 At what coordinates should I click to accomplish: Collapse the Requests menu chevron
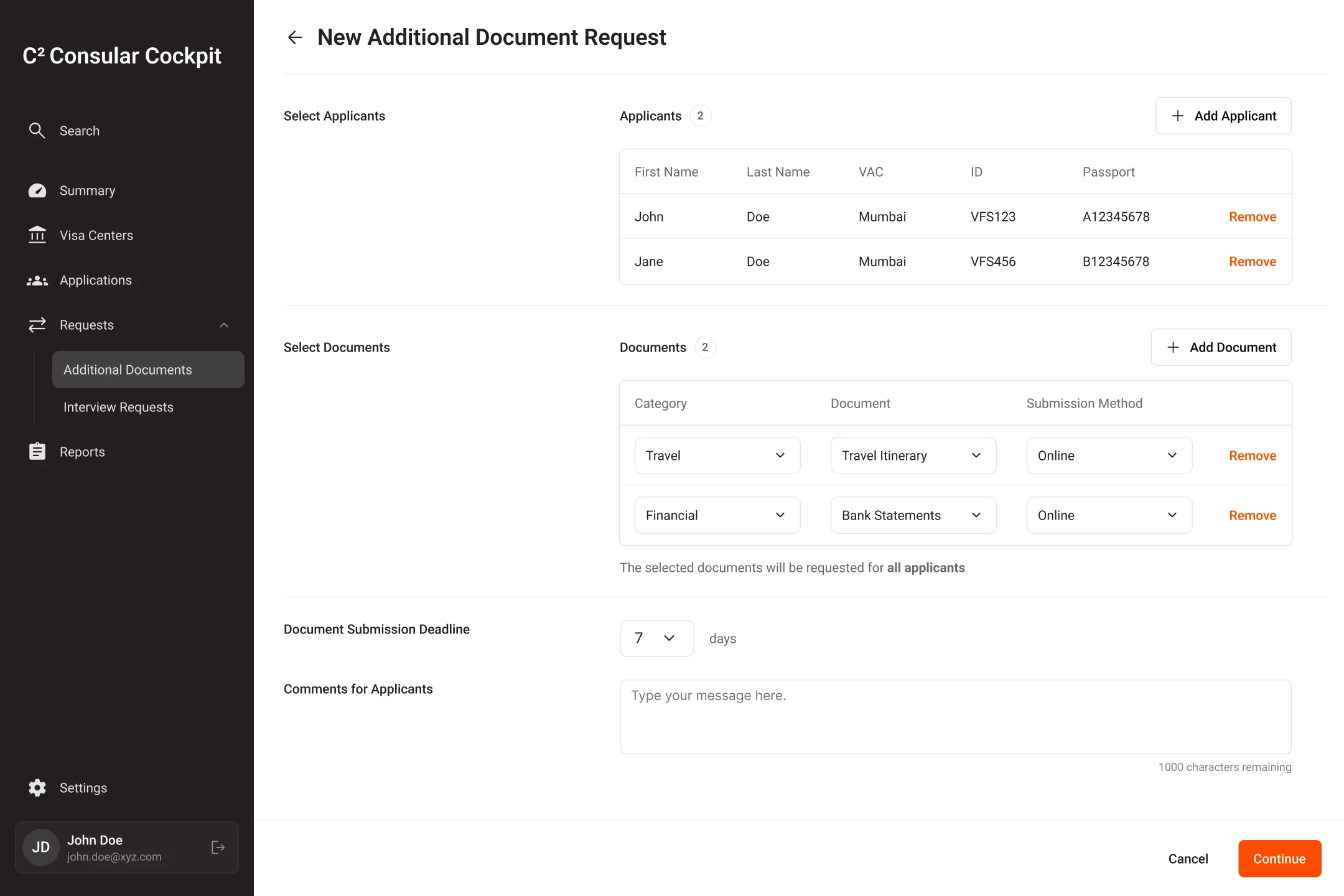click(224, 325)
